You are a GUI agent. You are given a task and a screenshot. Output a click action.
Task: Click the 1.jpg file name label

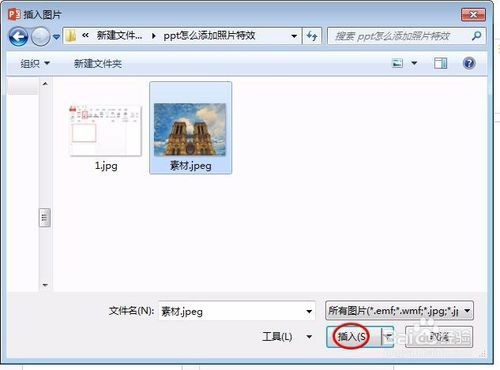(x=106, y=166)
